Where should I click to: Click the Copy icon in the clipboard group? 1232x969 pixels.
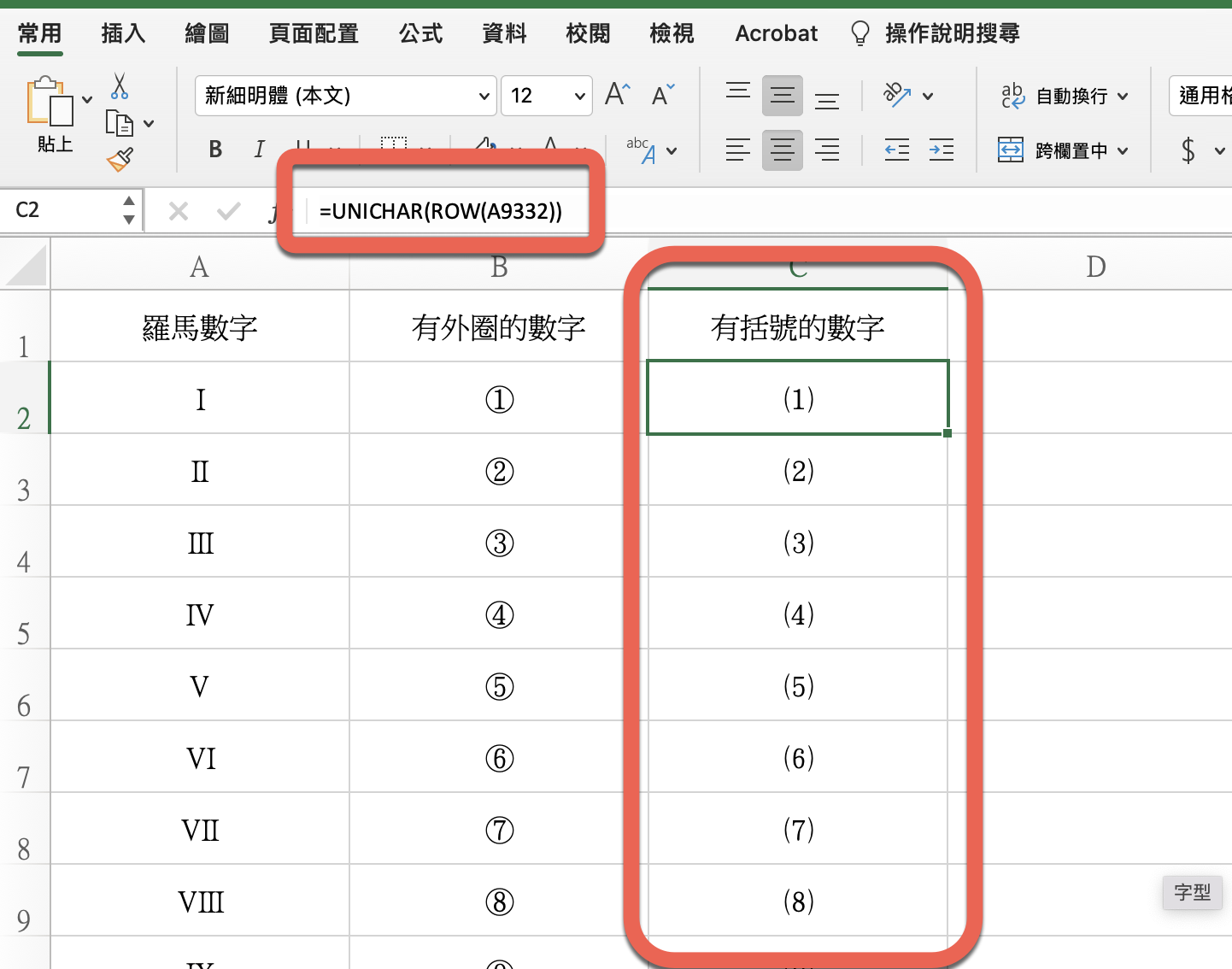pos(120,124)
